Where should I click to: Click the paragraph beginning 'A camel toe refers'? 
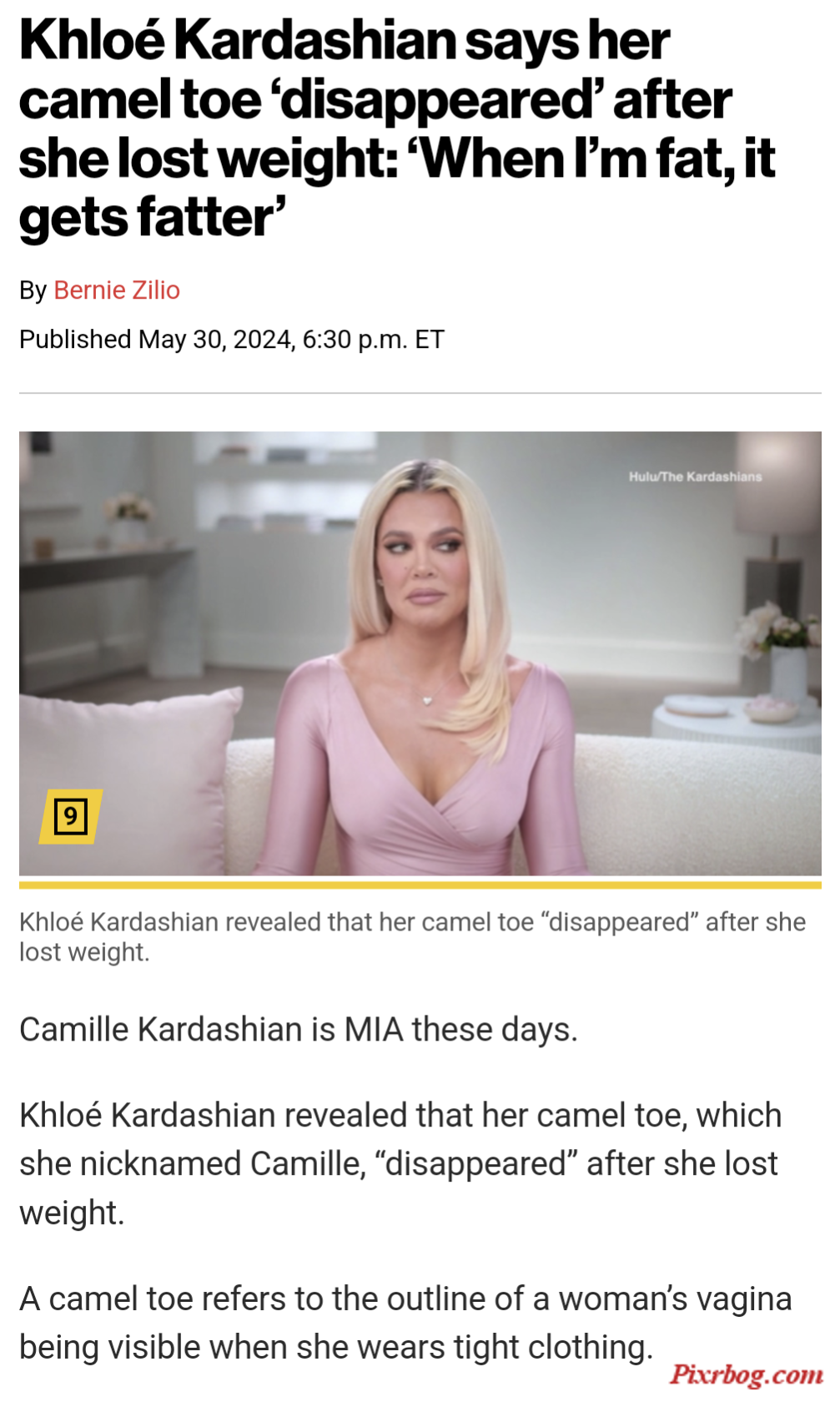point(405,1323)
